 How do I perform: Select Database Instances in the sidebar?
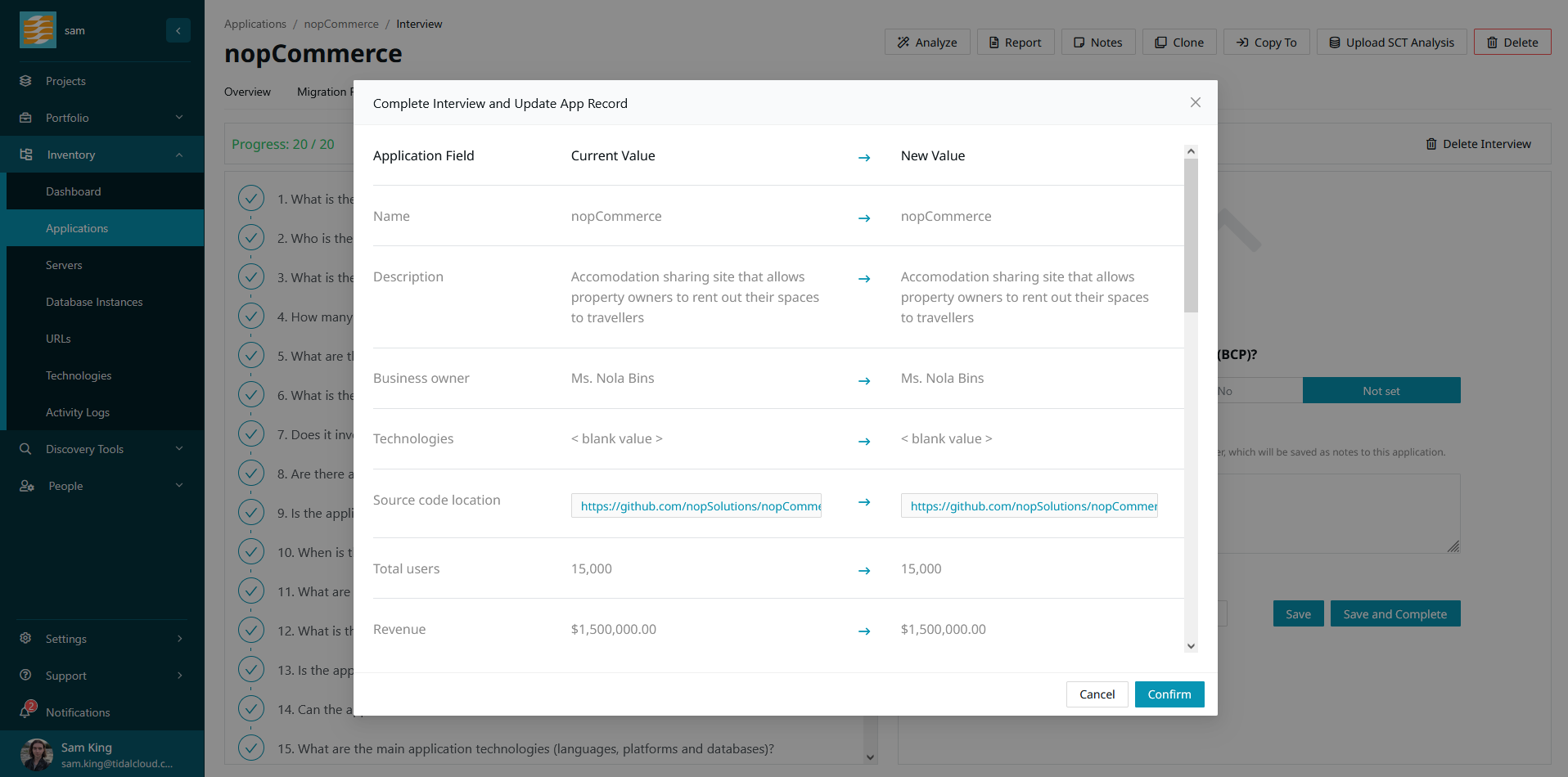coord(94,302)
